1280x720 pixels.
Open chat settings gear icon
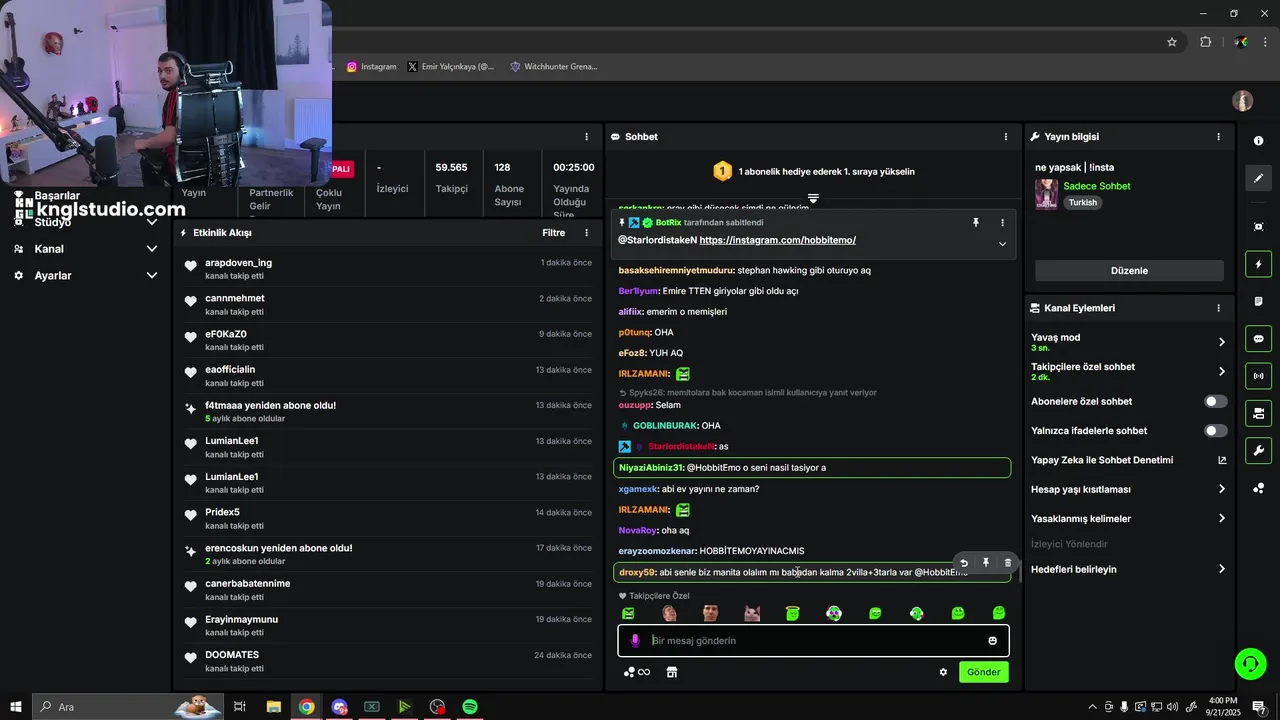[x=943, y=672]
